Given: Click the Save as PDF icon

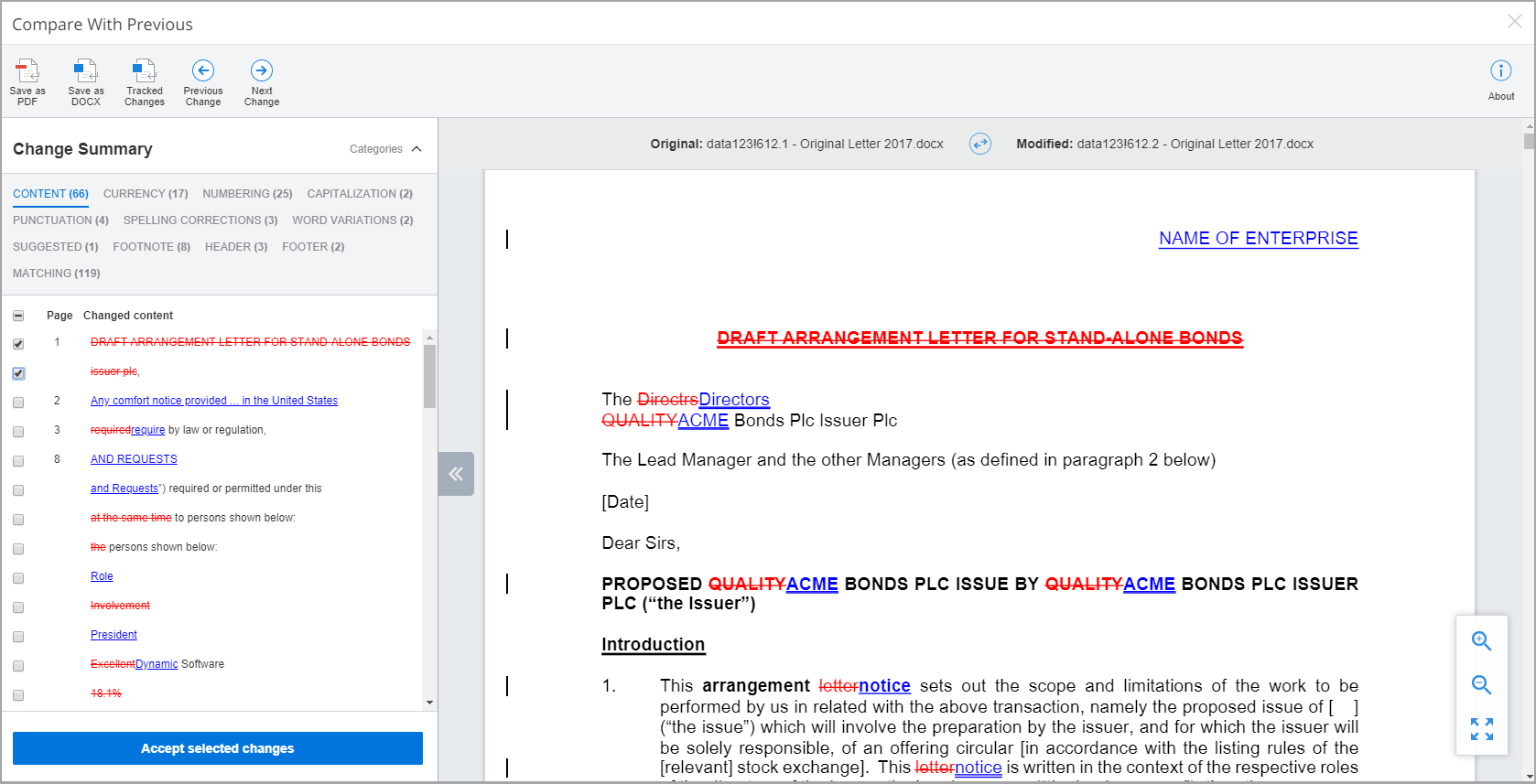Looking at the screenshot, I should pyautogui.click(x=27, y=71).
